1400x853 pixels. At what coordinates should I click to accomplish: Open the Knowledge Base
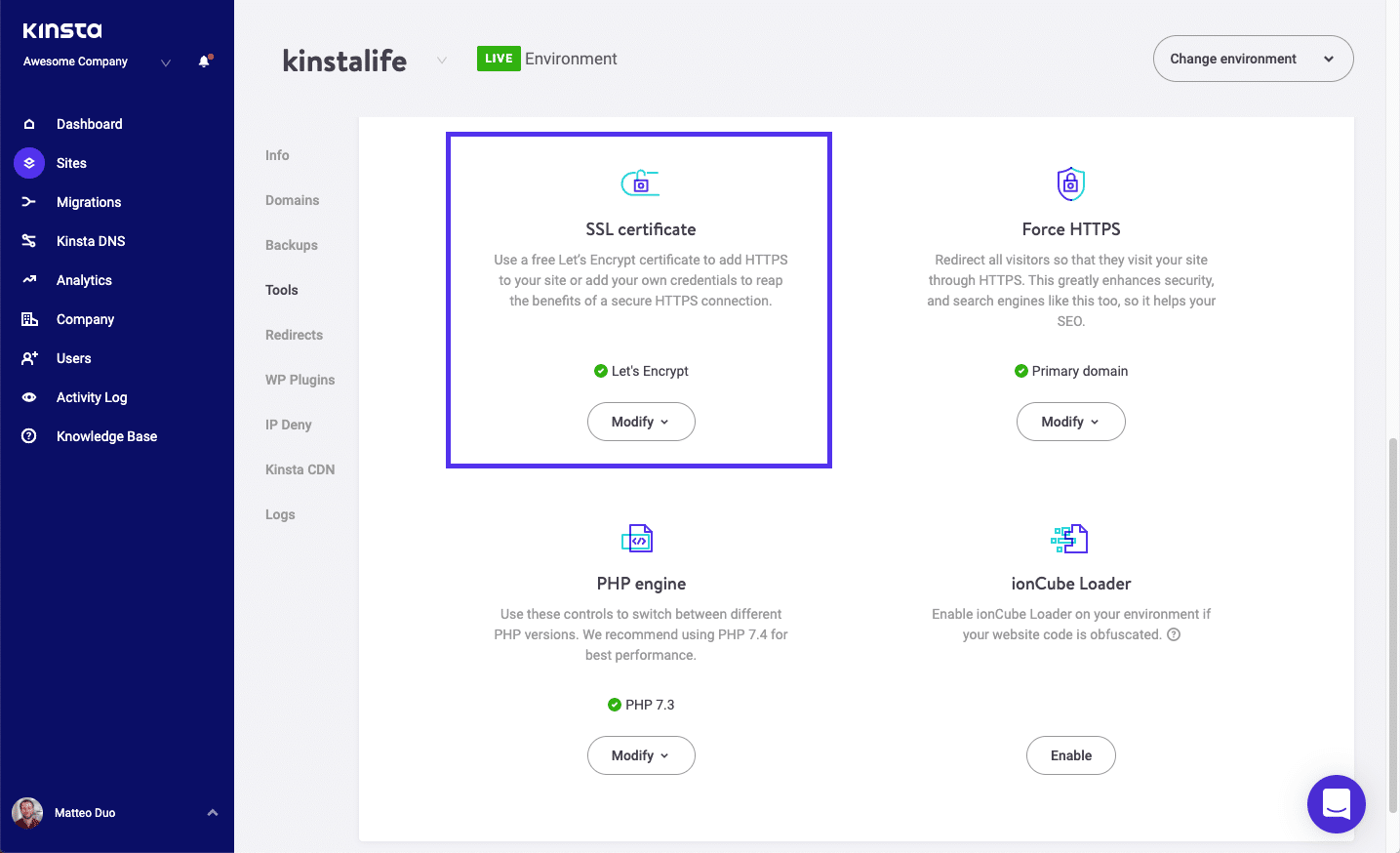pos(104,435)
